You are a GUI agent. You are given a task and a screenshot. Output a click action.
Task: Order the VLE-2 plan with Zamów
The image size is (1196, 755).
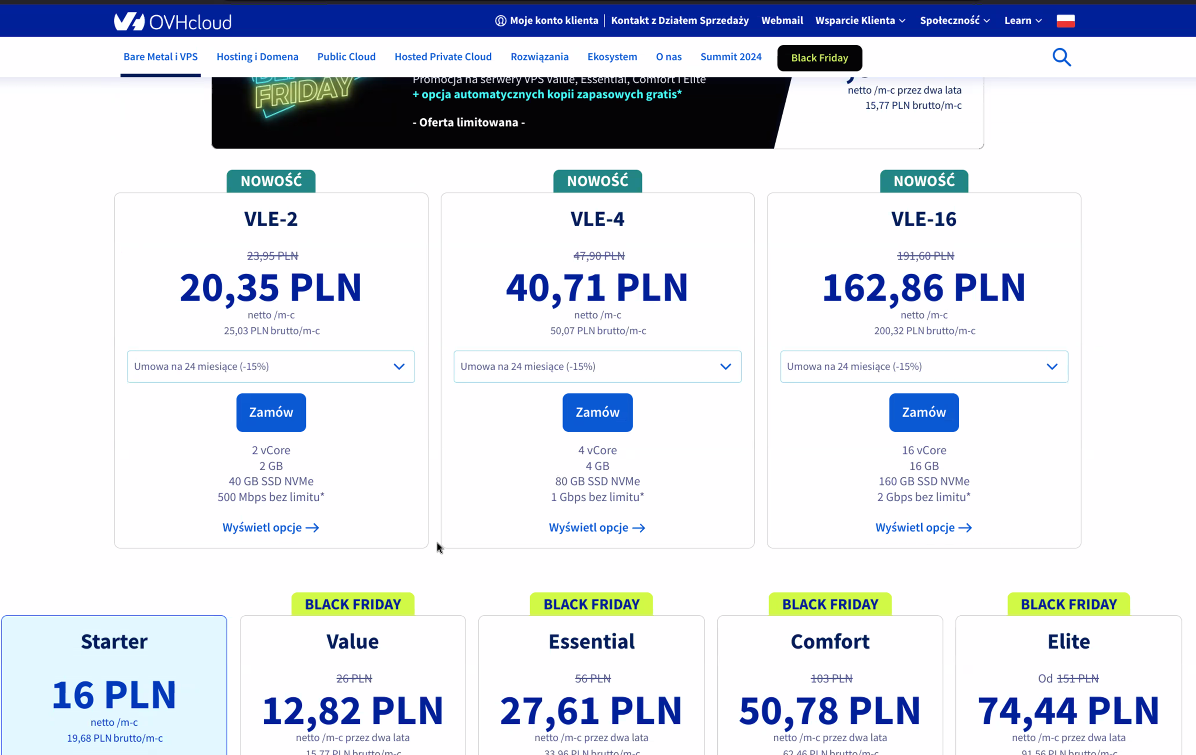(271, 413)
